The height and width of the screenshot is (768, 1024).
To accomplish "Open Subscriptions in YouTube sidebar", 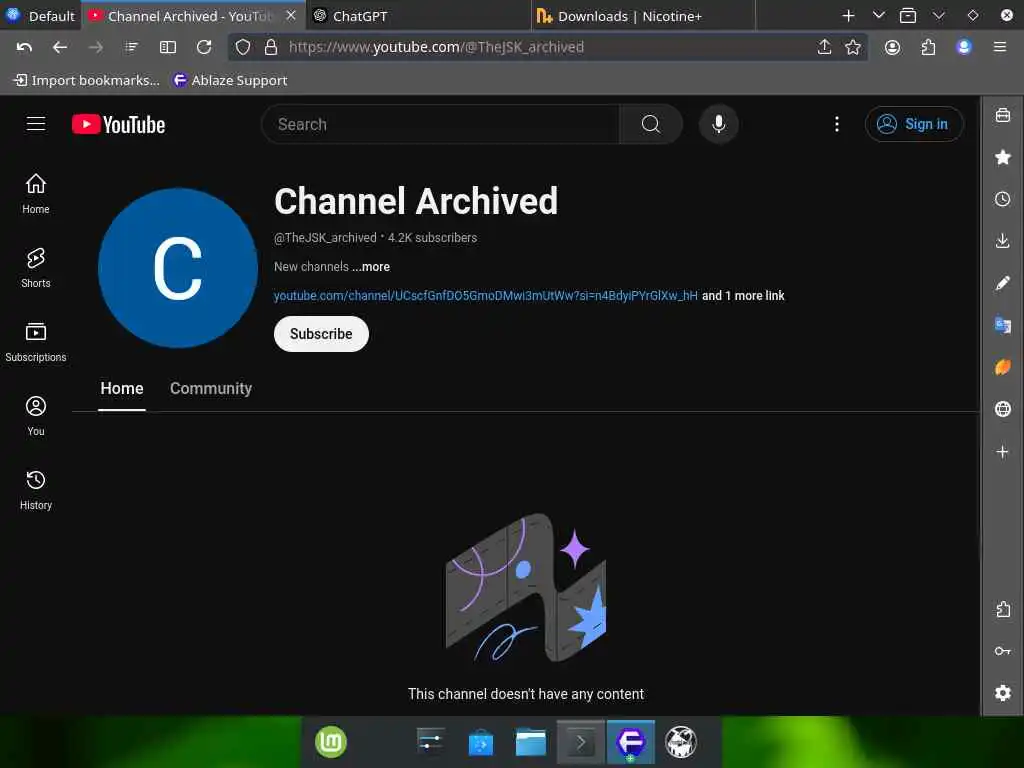I will pos(36,342).
